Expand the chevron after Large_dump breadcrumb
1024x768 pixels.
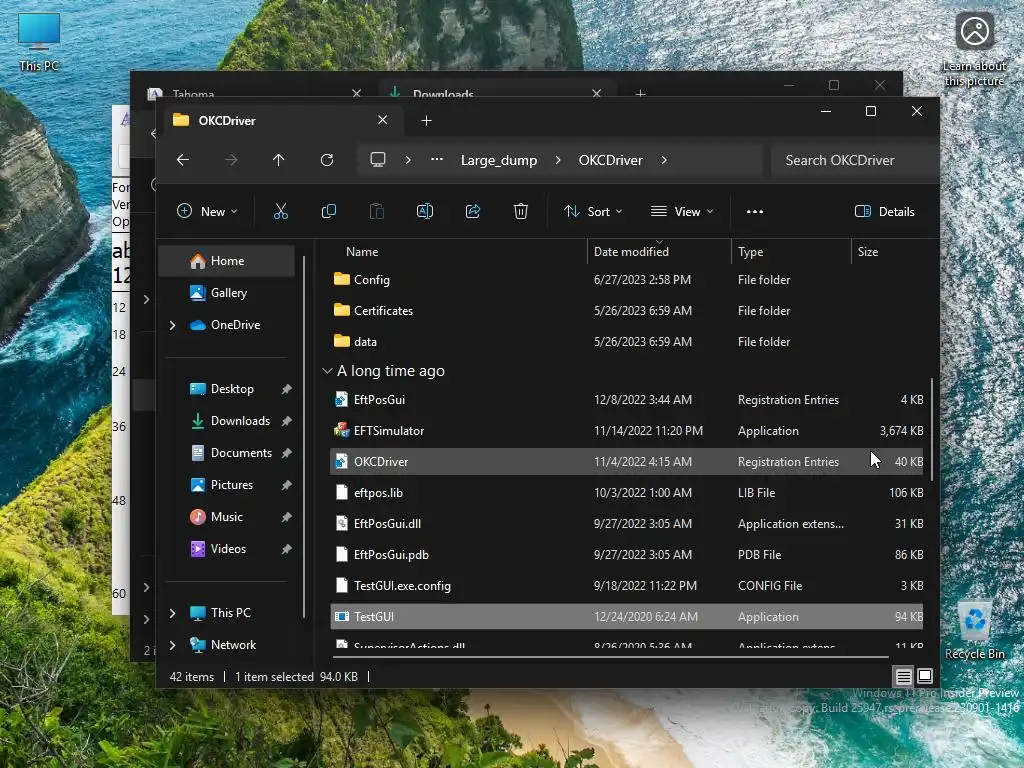[x=557, y=160]
